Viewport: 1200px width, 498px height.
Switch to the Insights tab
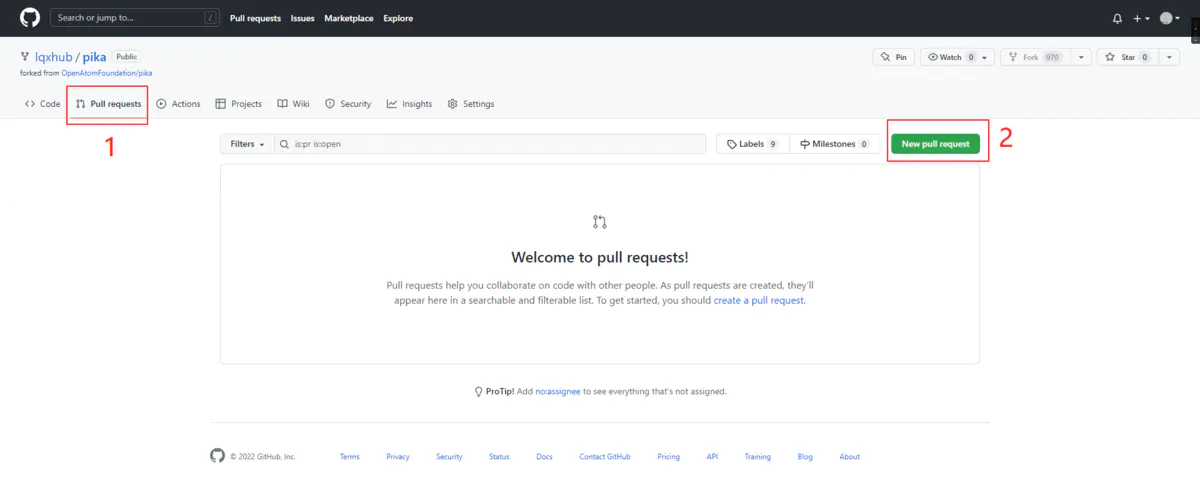(410, 104)
